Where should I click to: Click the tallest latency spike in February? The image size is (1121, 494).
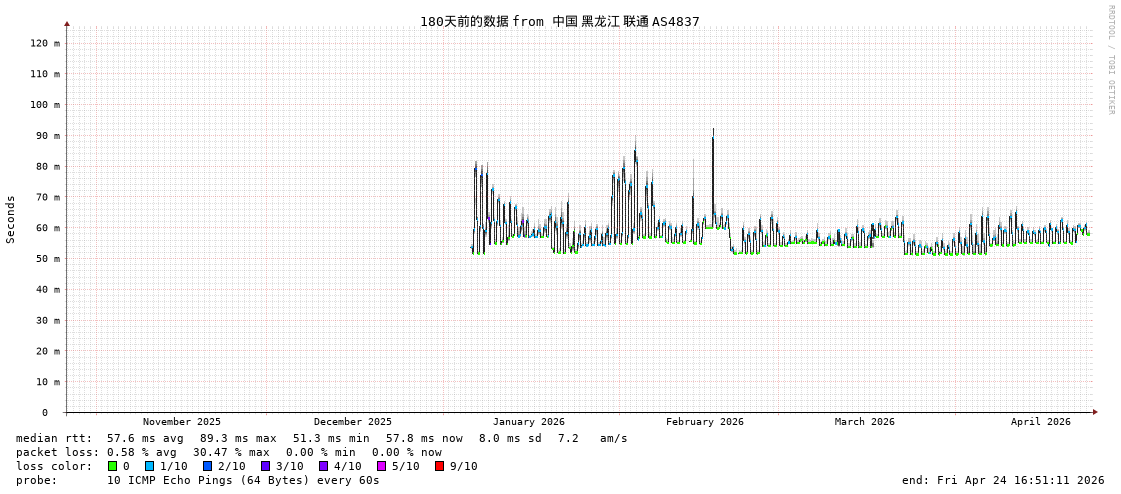coord(713,179)
